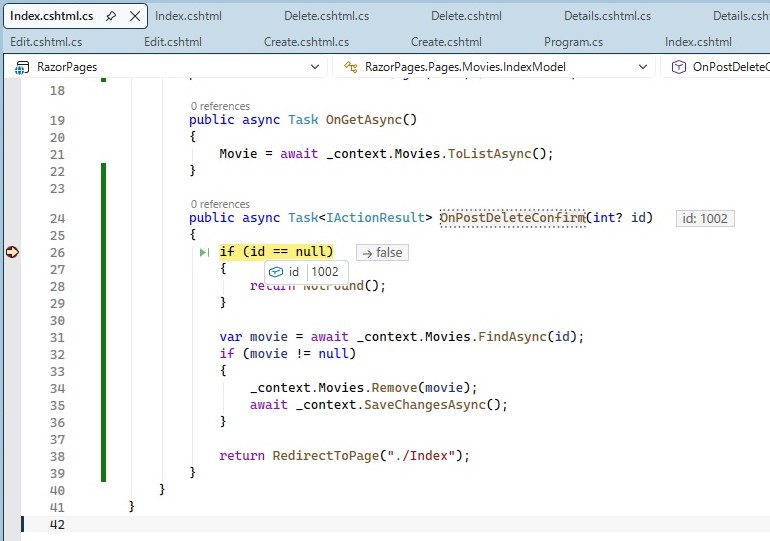770x541 pixels.
Task: Close the Index.cshtml.cs tab
Action: point(135,16)
